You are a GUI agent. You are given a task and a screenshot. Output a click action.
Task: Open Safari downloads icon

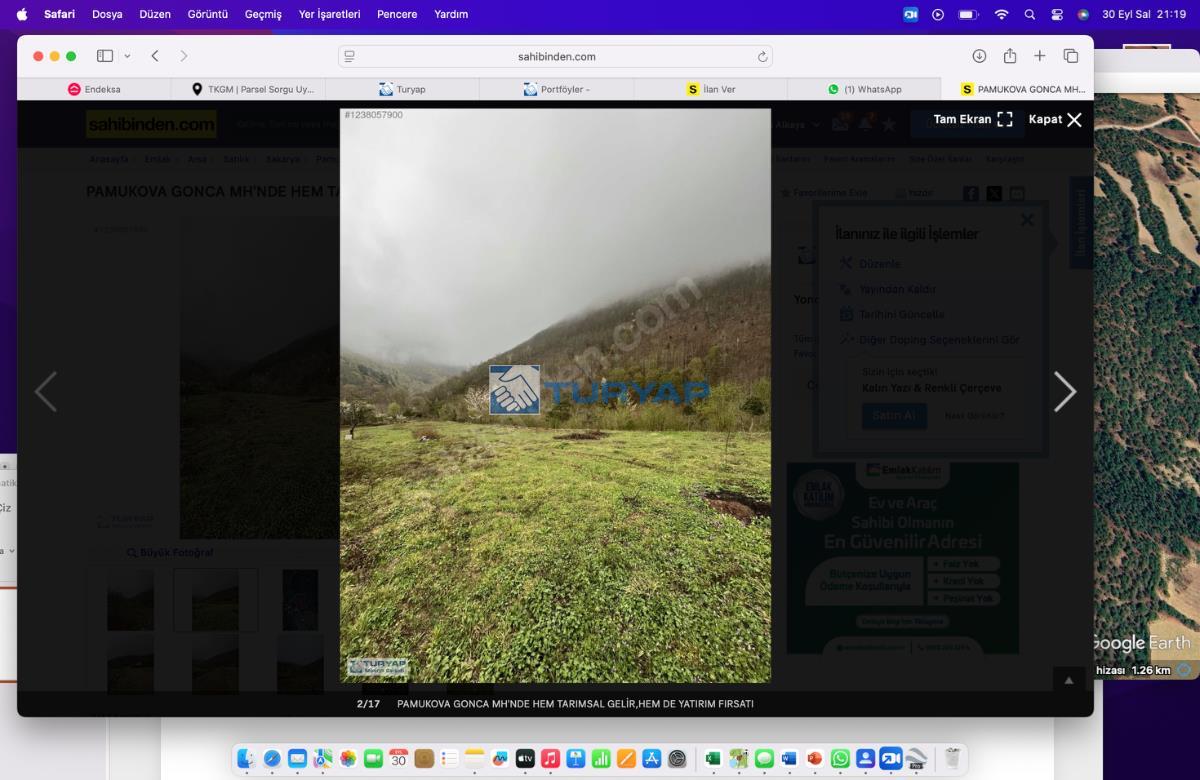click(979, 56)
